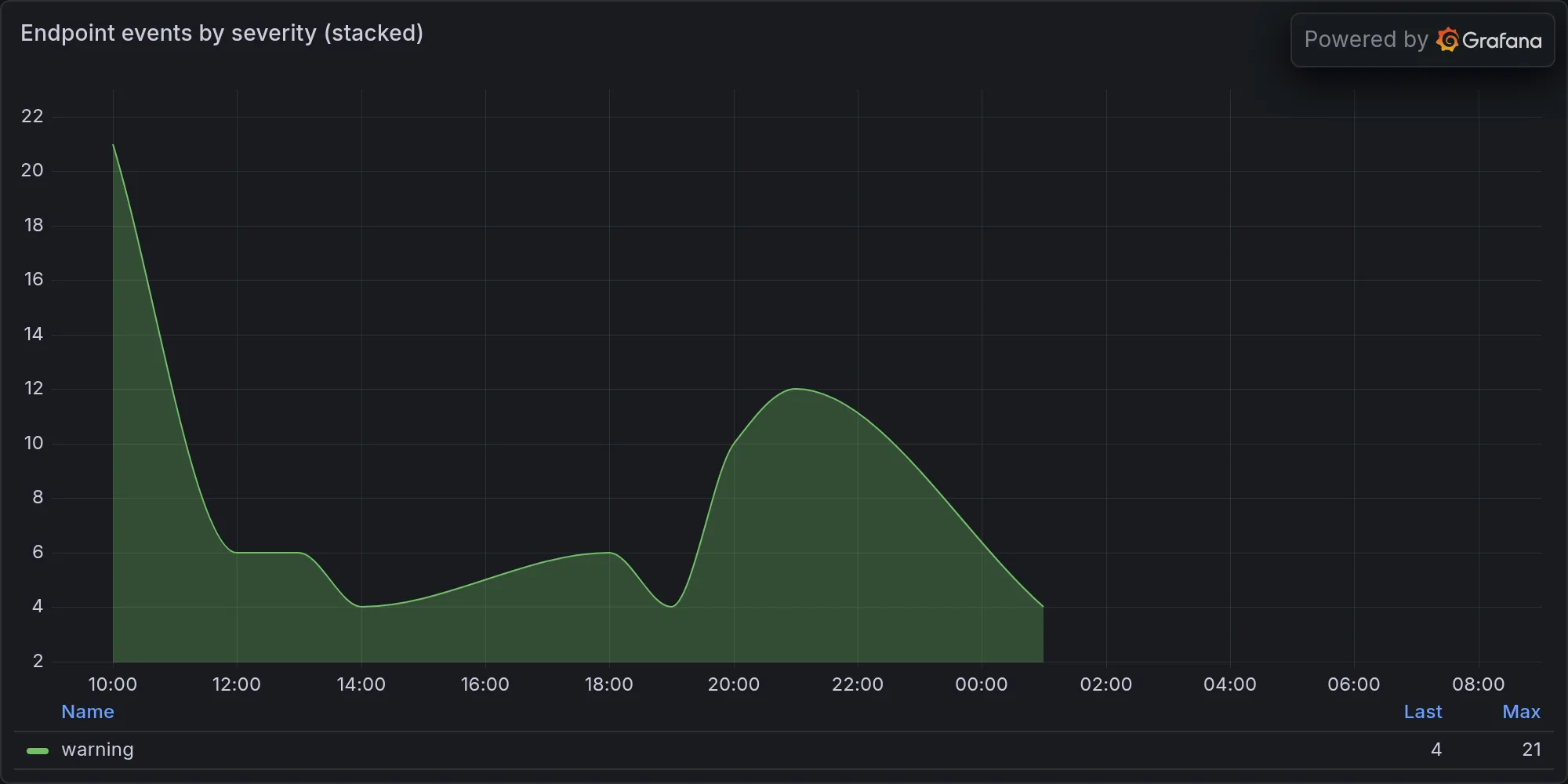Click the 00:00 x-axis label

pos(982,684)
